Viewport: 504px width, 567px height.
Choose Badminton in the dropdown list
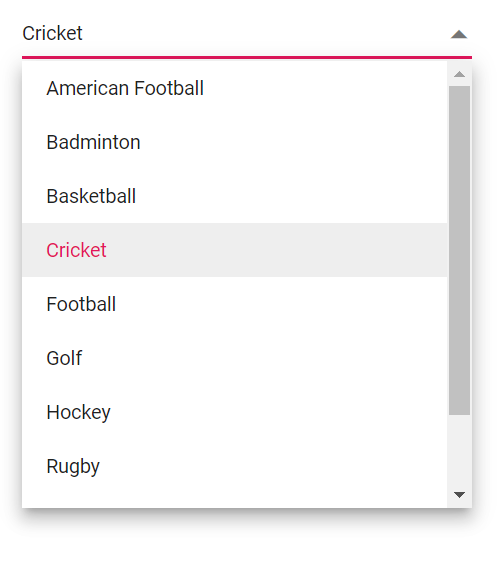[93, 142]
